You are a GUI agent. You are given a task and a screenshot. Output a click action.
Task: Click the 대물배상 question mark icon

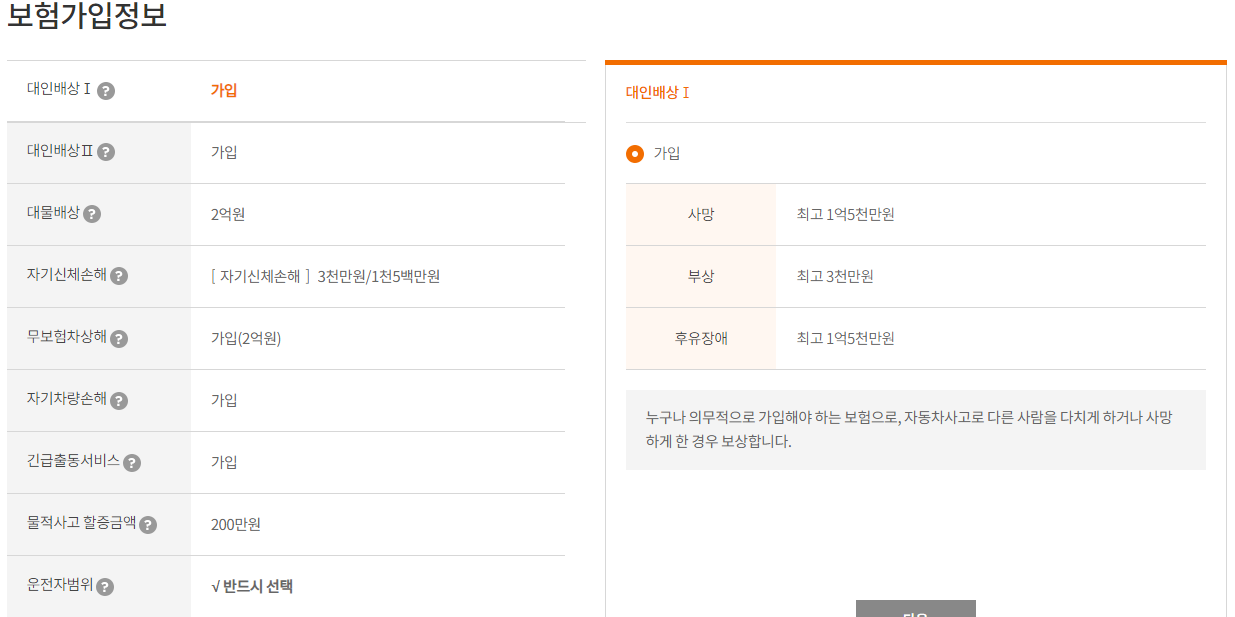pos(92,214)
